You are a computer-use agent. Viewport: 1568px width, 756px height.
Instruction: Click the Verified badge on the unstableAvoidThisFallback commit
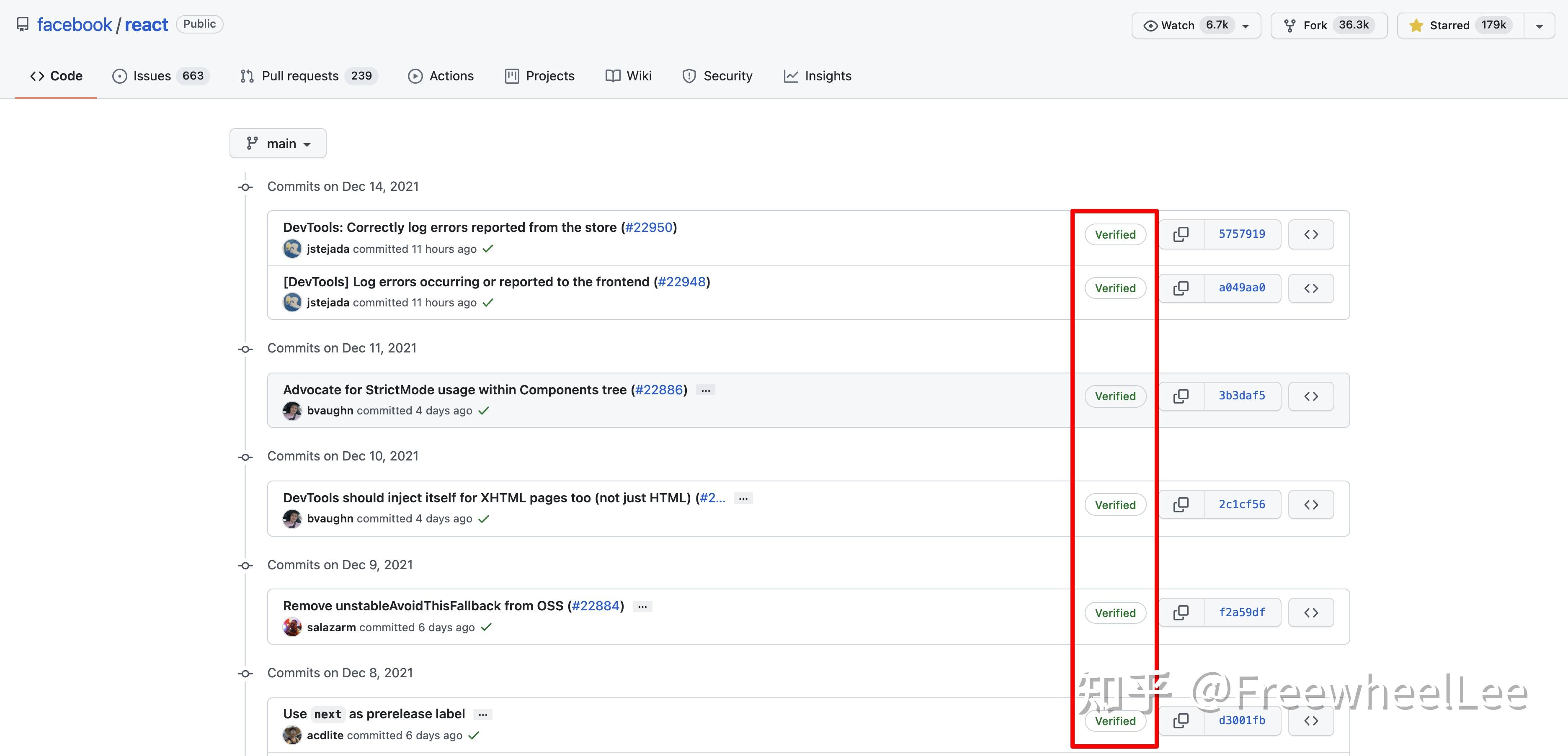[x=1115, y=612]
